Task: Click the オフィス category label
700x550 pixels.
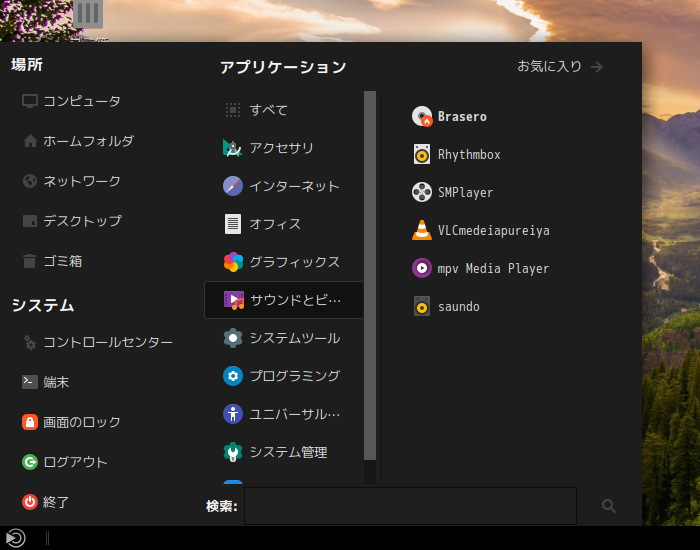Action: coord(275,224)
